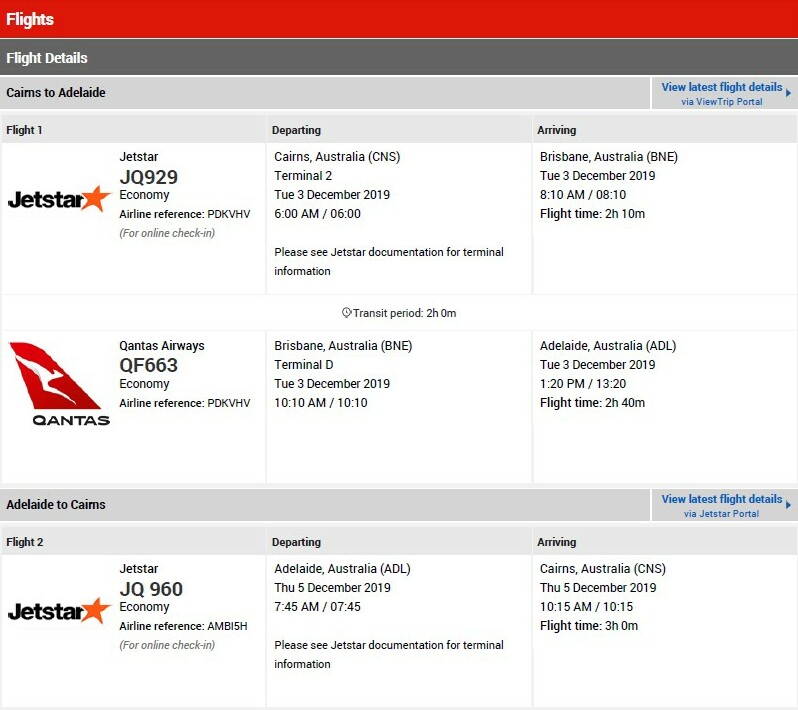Click Jetstar terminal information note for Adelaide departure
The width and height of the screenshot is (798, 710).
[389, 655]
